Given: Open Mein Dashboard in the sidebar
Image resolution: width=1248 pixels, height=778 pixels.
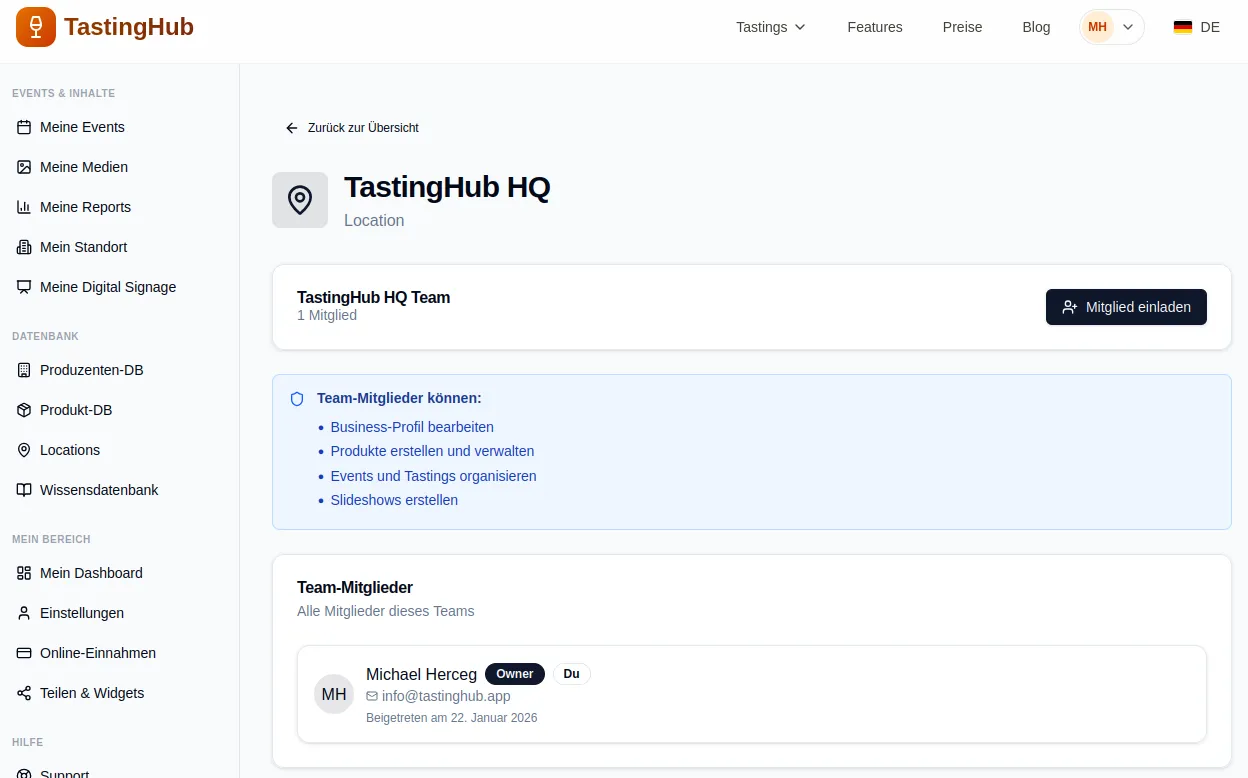Looking at the screenshot, I should click(91, 573).
